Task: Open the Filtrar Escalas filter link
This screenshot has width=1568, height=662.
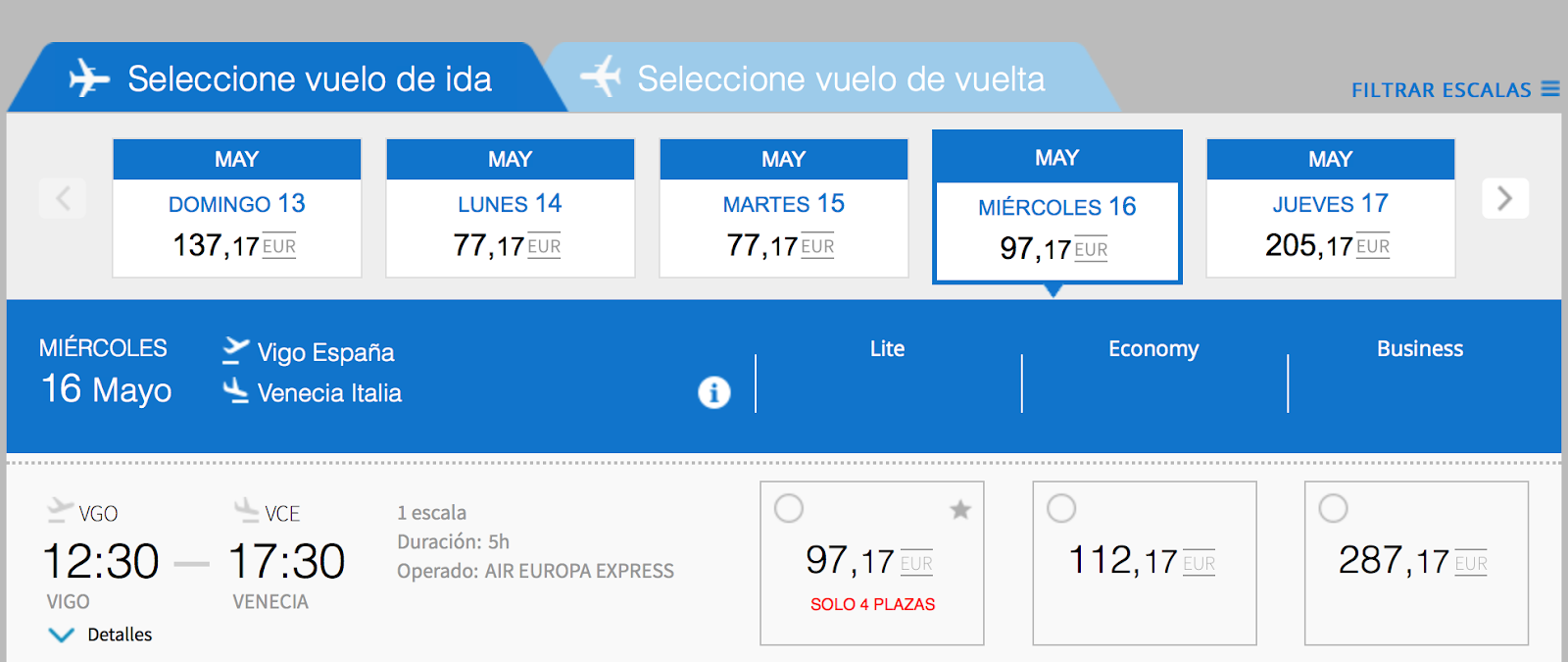Action: pyautogui.click(x=1441, y=90)
